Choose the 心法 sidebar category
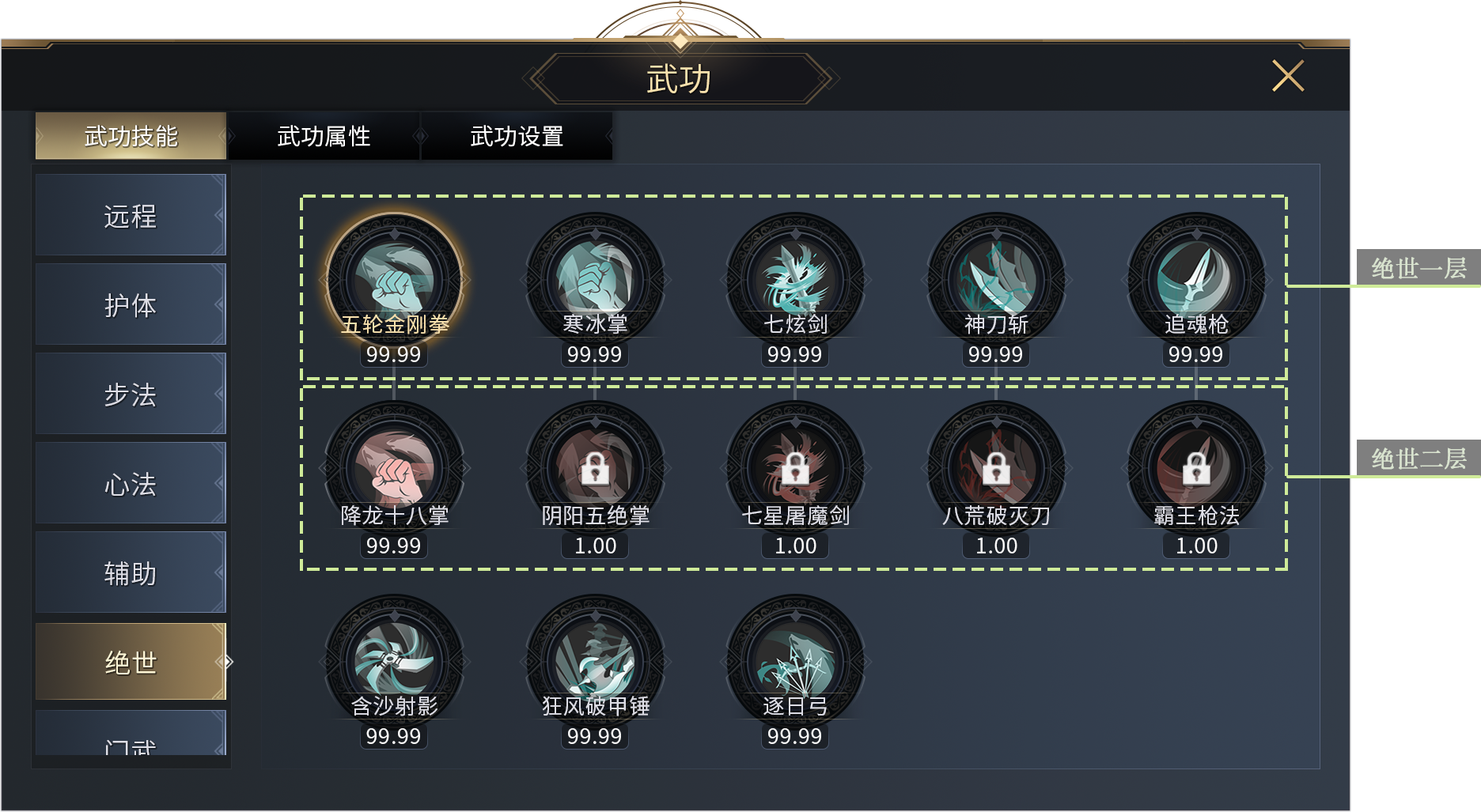Screen dimensions: 1481x812 (131, 483)
